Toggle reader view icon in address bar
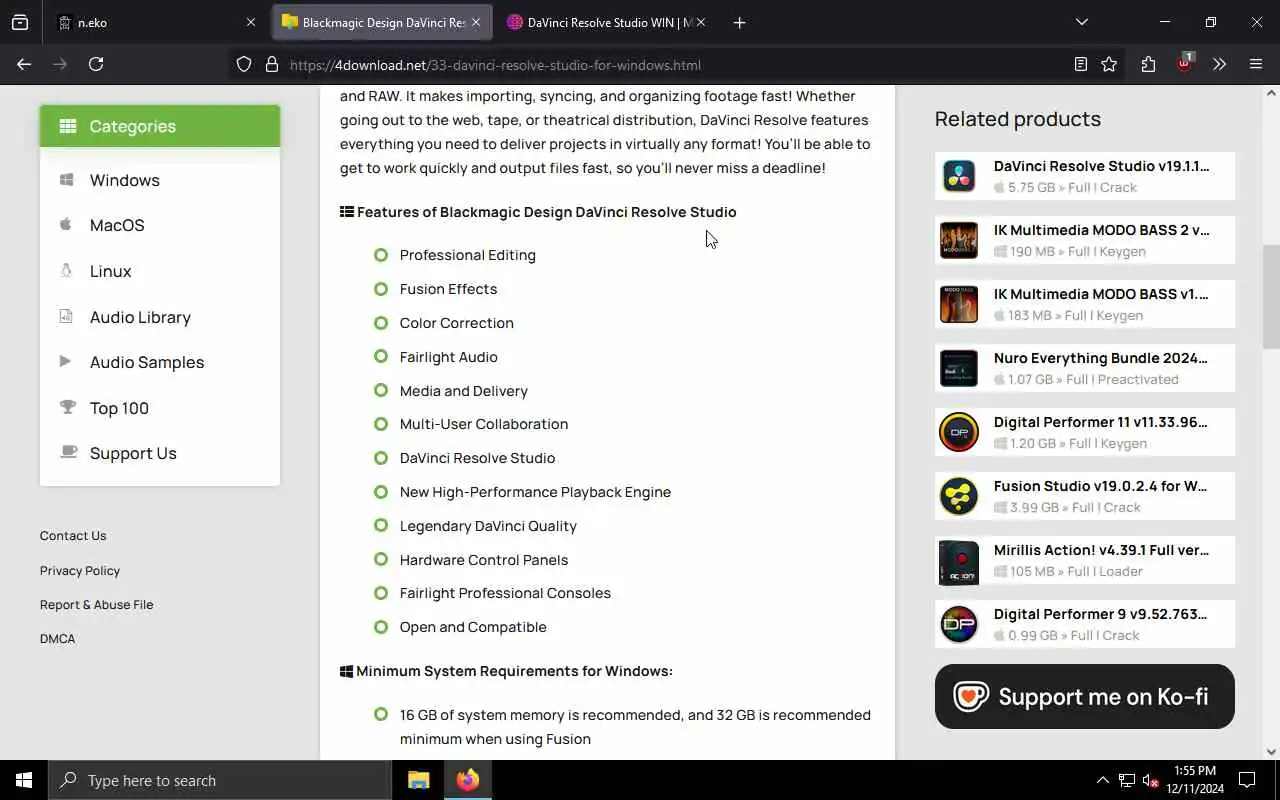This screenshot has width=1280, height=800. pyautogui.click(x=1080, y=64)
